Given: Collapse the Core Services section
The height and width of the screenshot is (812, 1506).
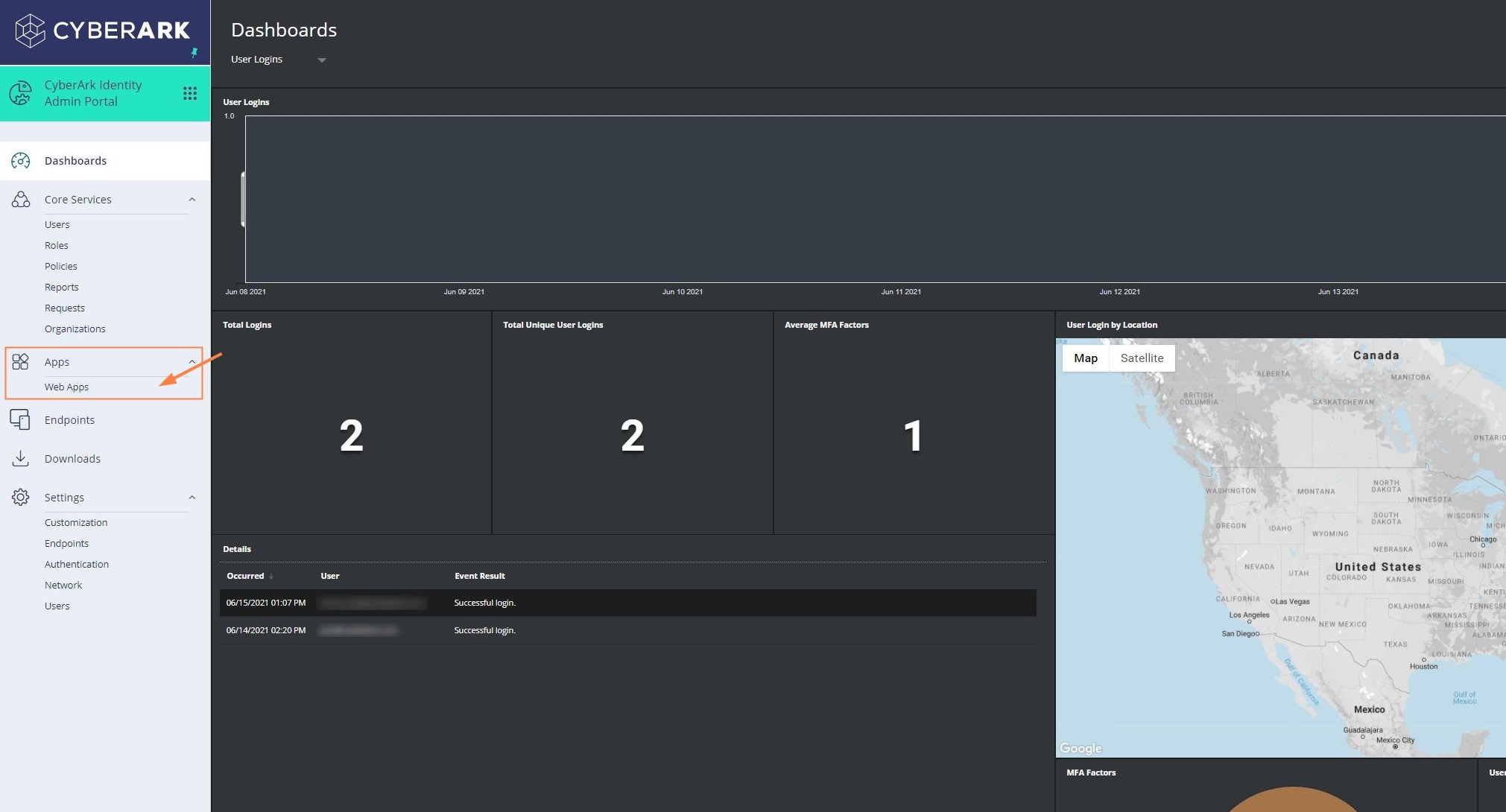Looking at the screenshot, I should click(x=192, y=199).
